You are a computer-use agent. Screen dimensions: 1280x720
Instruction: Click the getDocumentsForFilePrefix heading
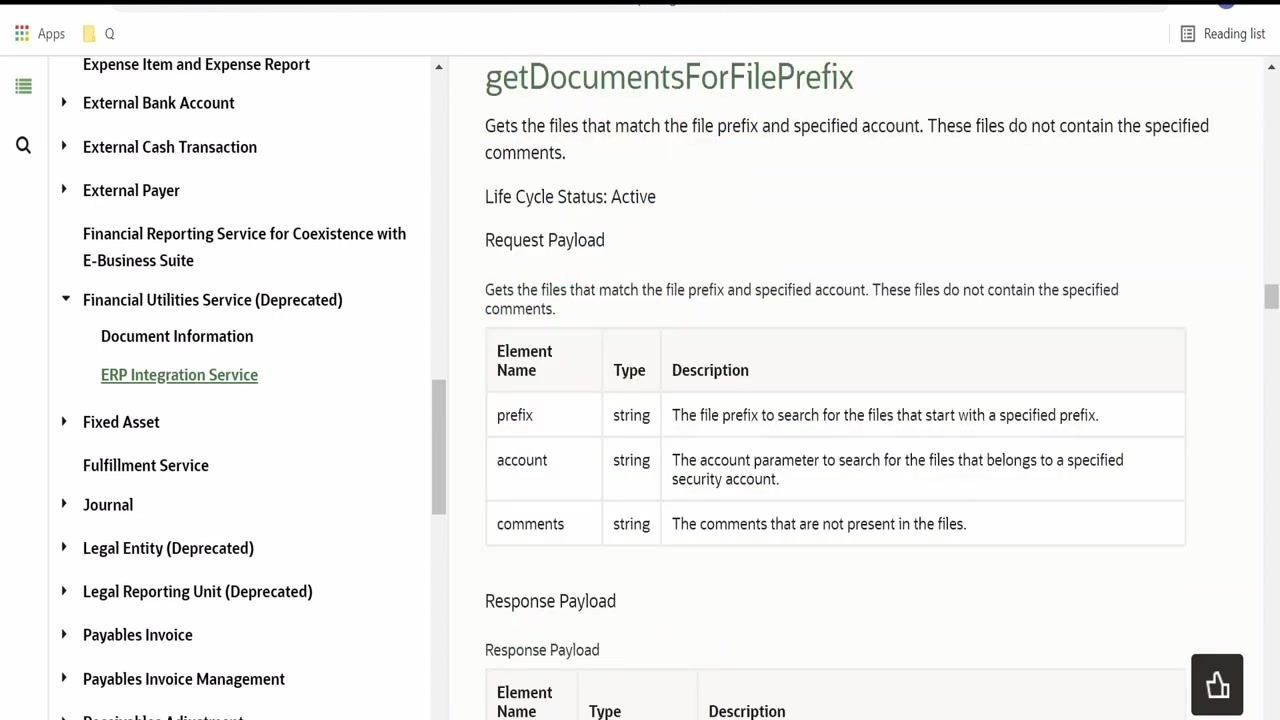(x=669, y=77)
